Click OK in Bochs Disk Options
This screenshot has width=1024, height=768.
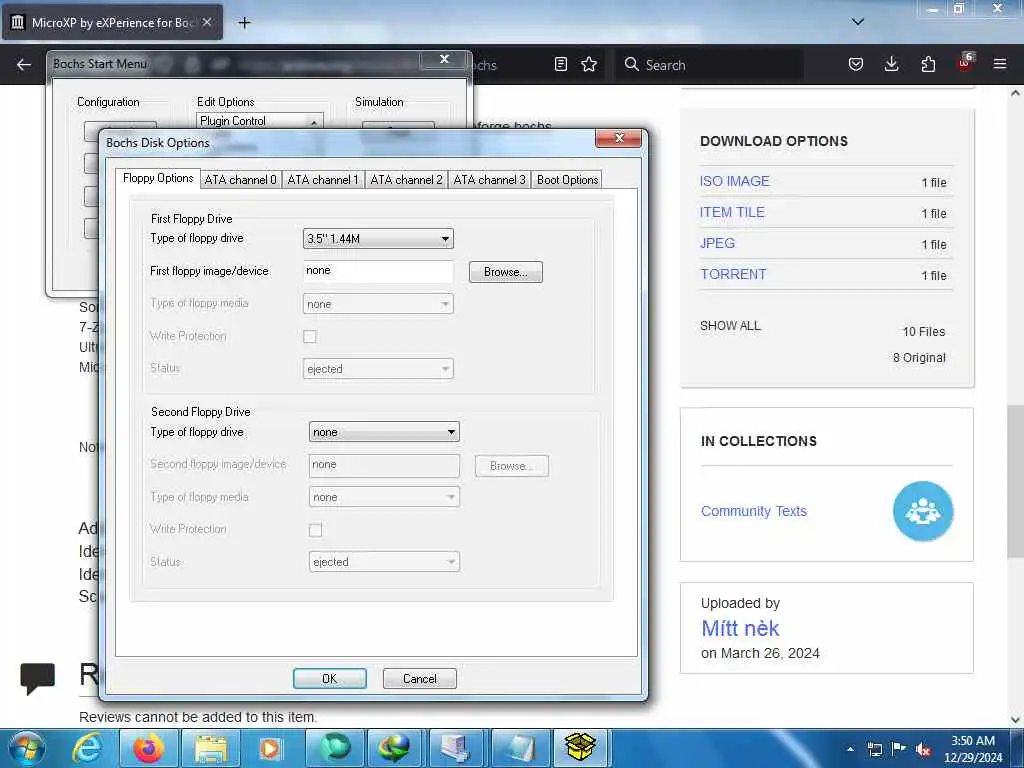click(330, 679)
